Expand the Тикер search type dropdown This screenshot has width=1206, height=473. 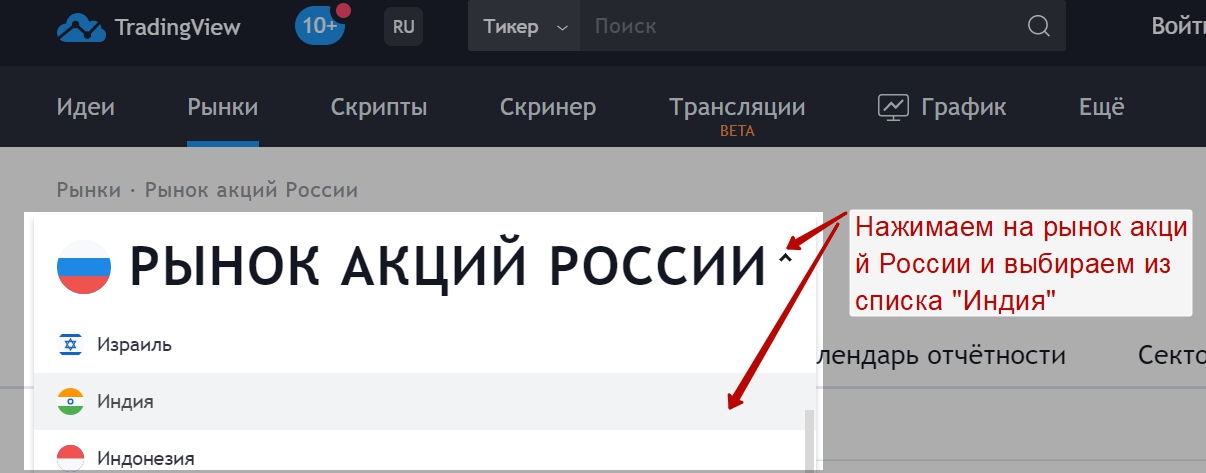[524, 27]
